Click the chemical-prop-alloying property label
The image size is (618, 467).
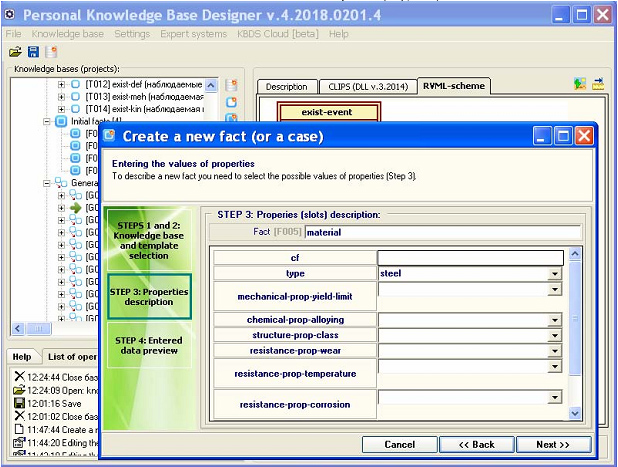pos(295,320)
